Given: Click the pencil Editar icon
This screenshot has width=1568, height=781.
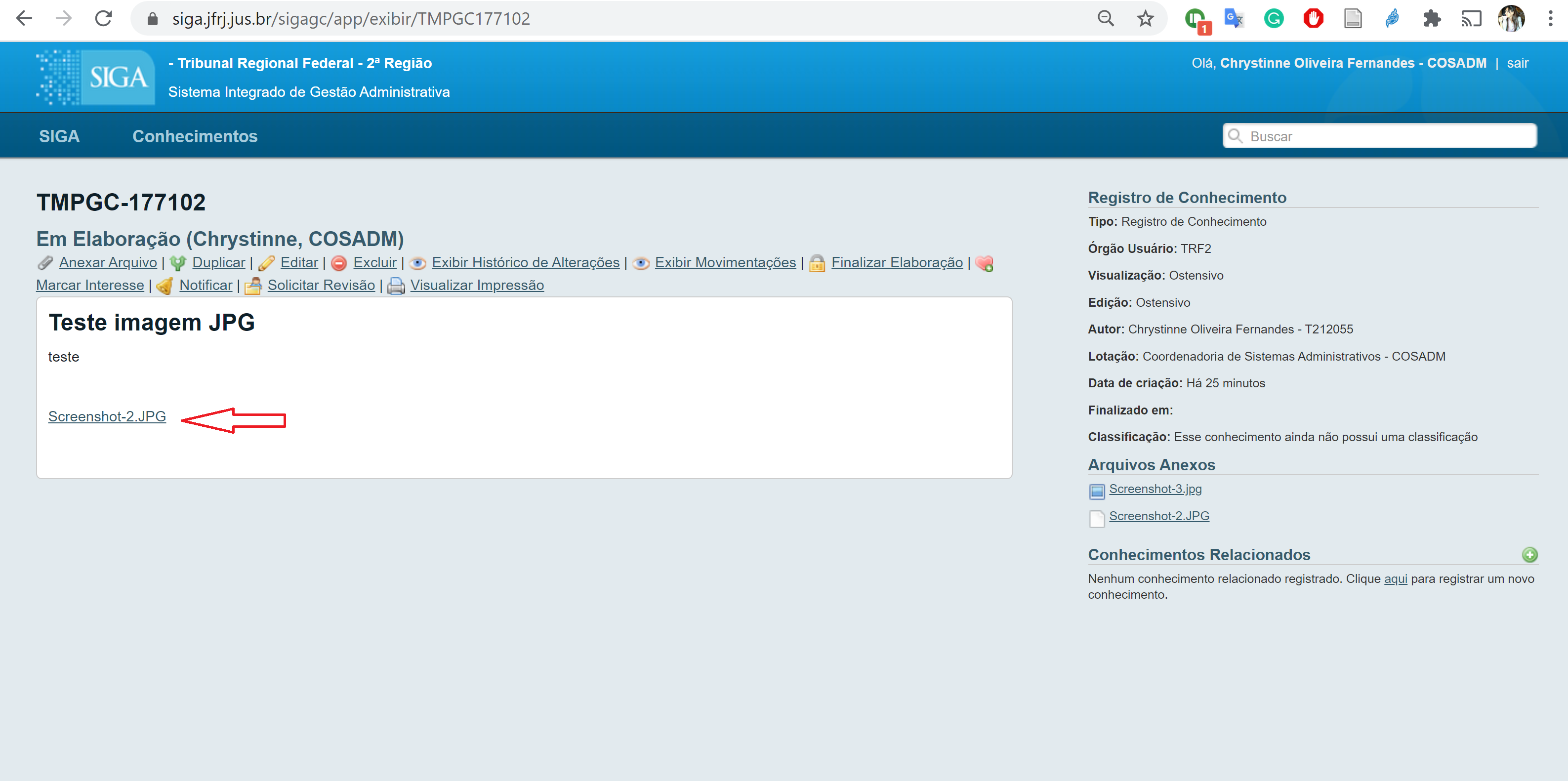Looking at the screenshot, I should 266,263.
